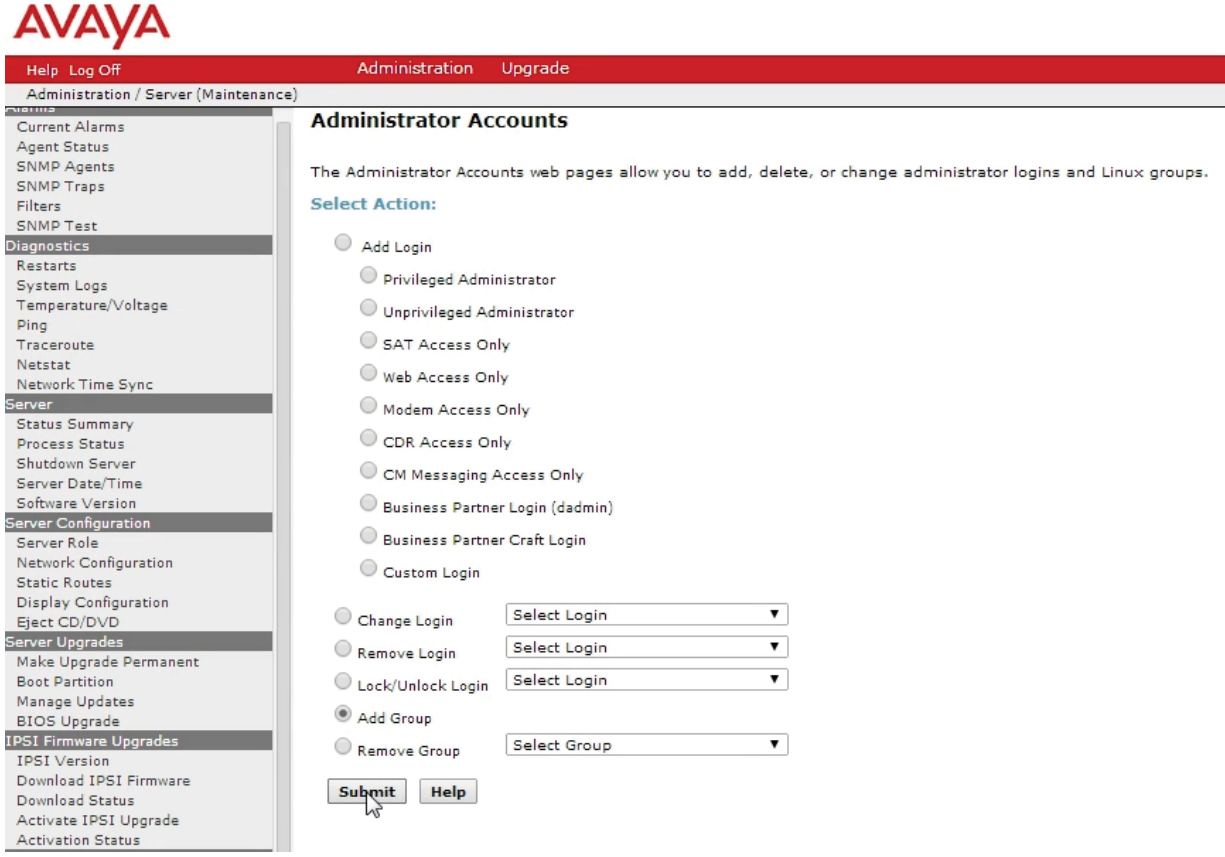The image size is (1225, 857).
Task: Open Network Time Sync
Action: (85, 385)
